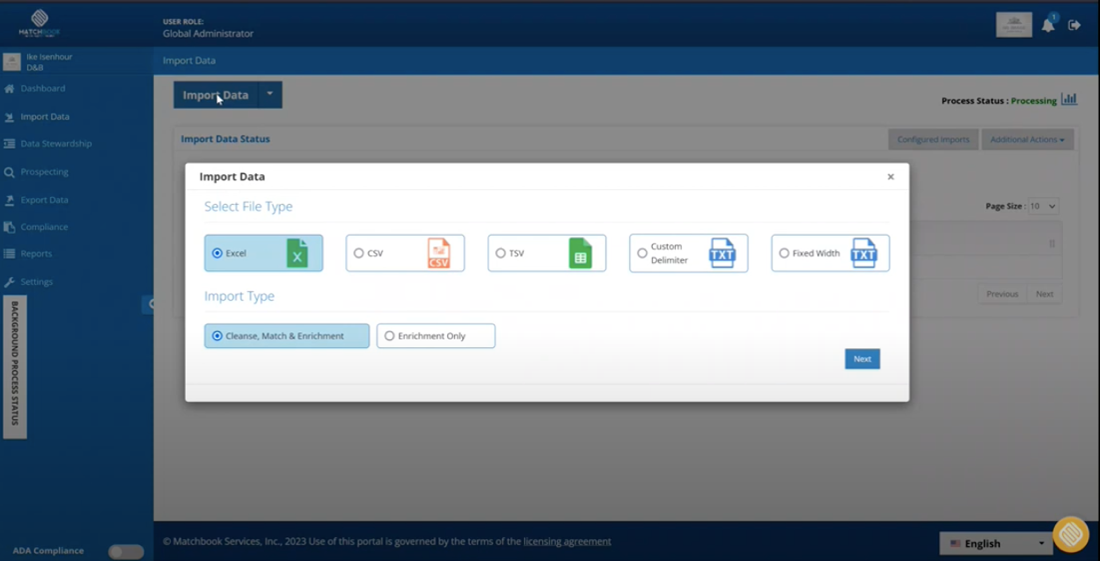This screenshot has width=1100, height=565.
Task: Go to Data Stewardship section
Action: (56, 144)
